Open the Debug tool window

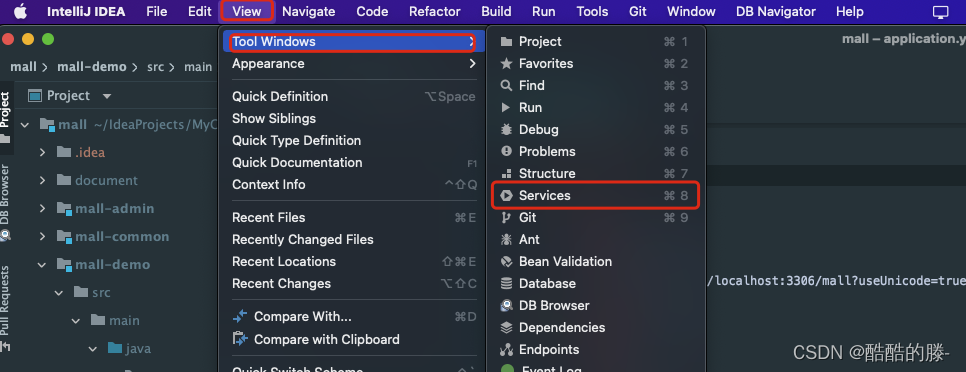[596, 129]
